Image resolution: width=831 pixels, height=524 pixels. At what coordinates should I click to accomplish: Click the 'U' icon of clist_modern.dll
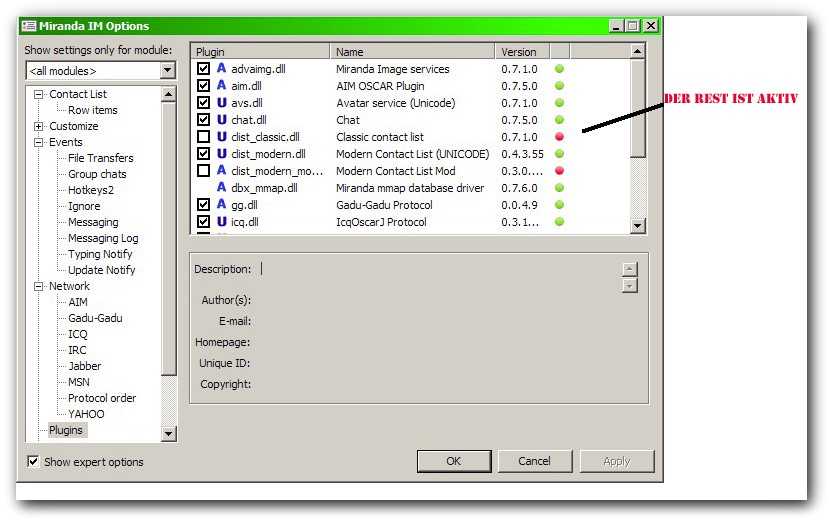pos(222,154)
